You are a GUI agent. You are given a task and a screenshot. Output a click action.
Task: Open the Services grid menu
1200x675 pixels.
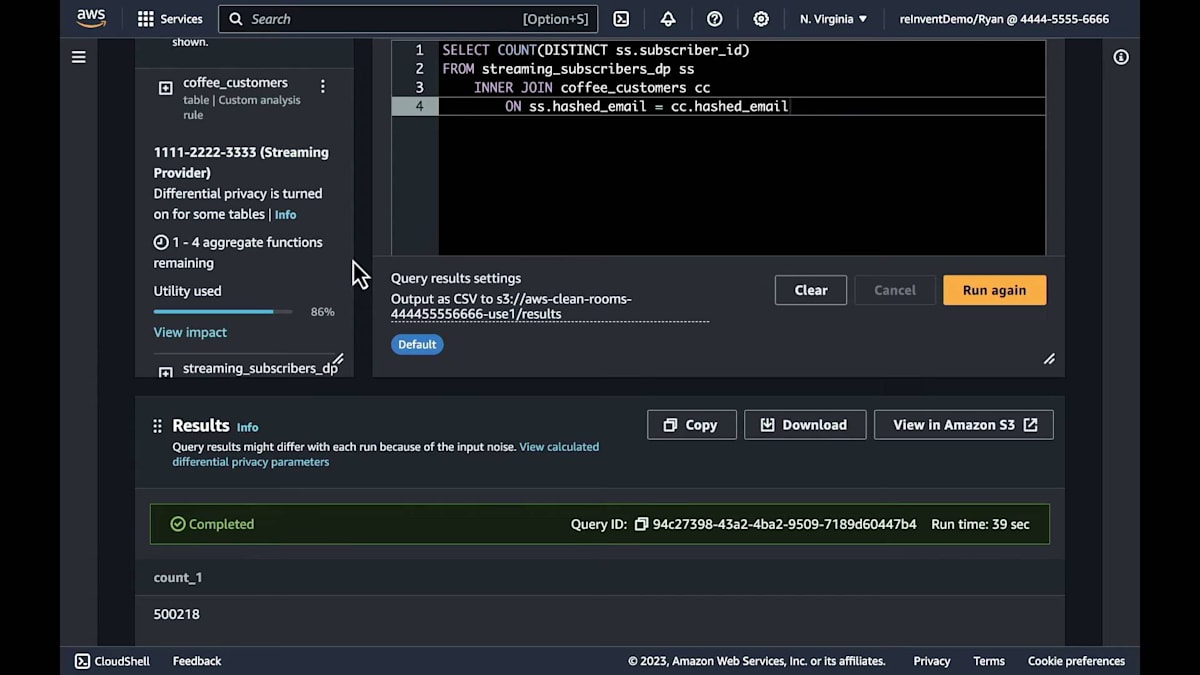pos(170,19)
